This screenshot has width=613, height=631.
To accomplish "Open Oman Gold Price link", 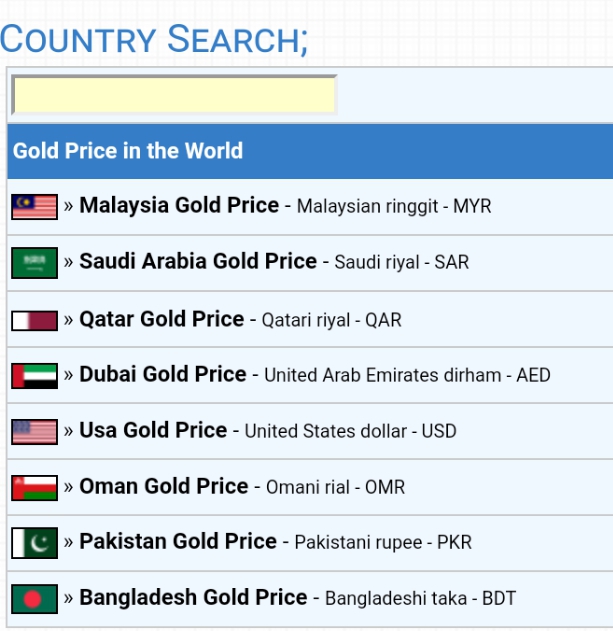I will pos(164,486).
